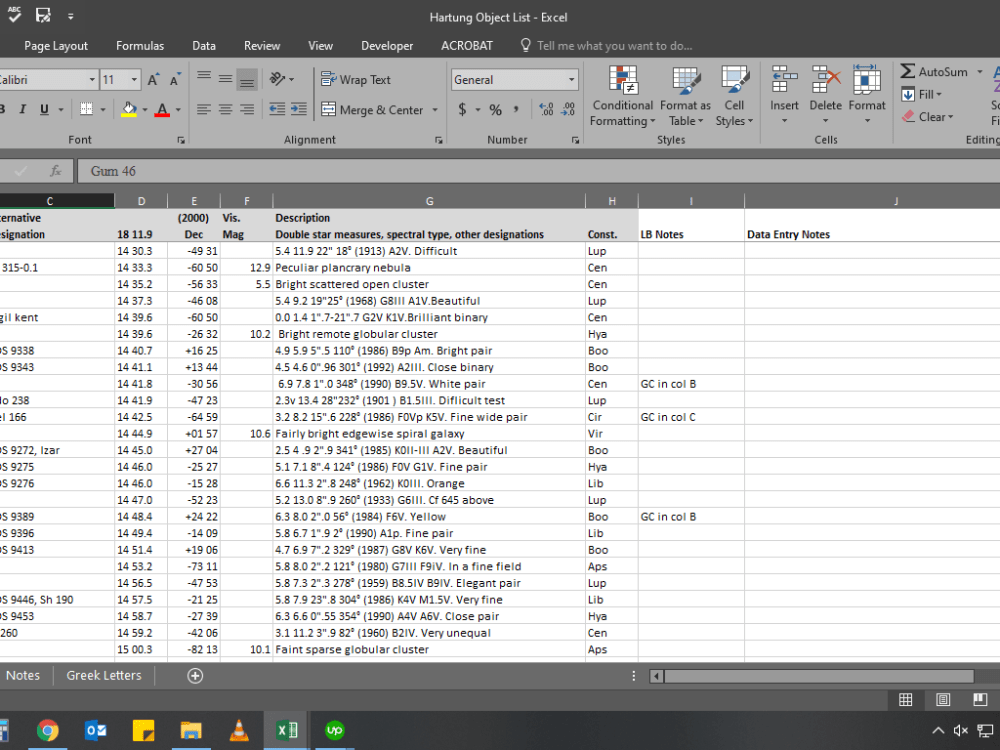Add a new sheet with the plus icon
The height and width of the screenshot is (750, 1000).
(195, 676)
